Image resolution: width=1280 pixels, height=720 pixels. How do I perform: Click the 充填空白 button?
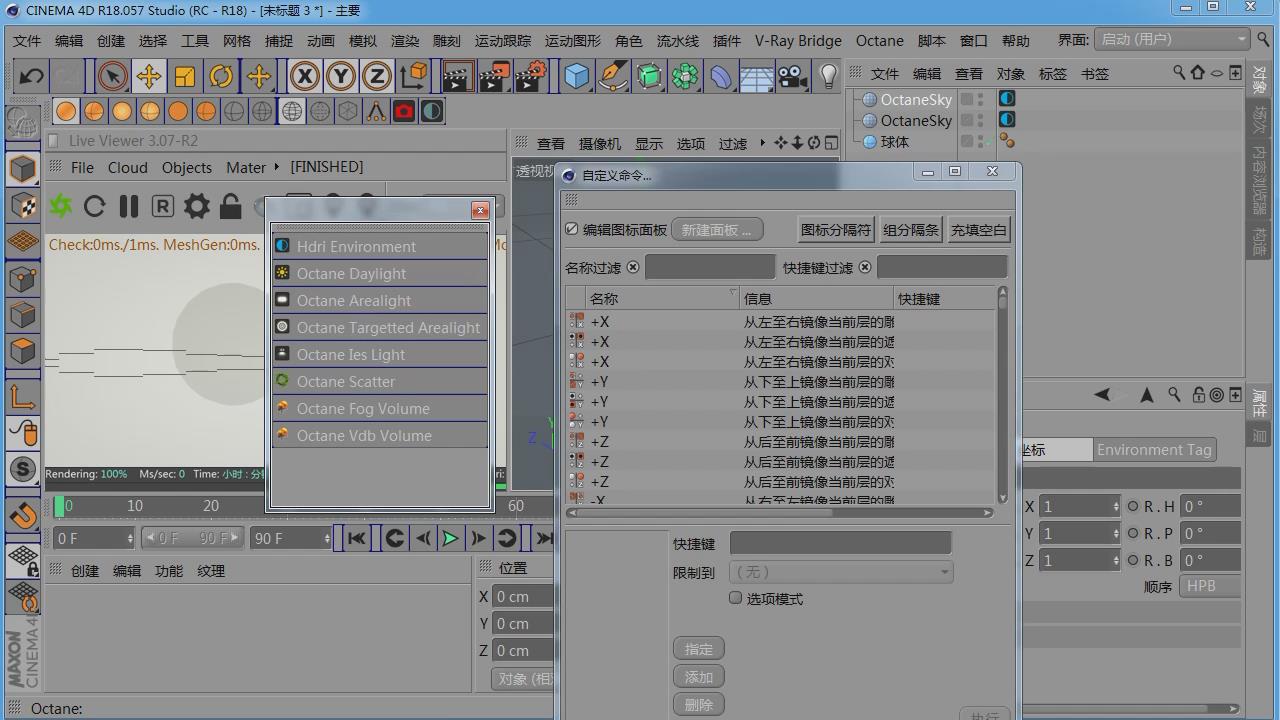[x=979, y=230]
